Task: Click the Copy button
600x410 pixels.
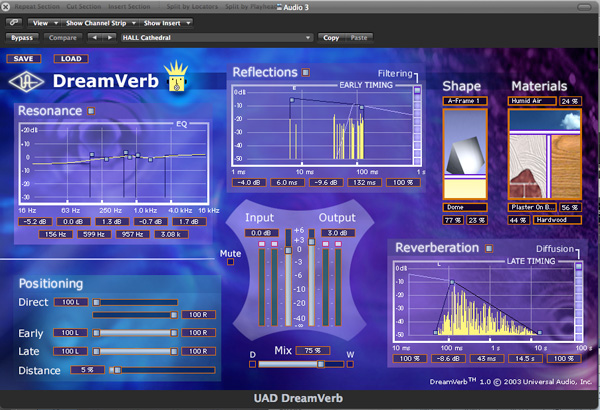Action: [331, 38]
